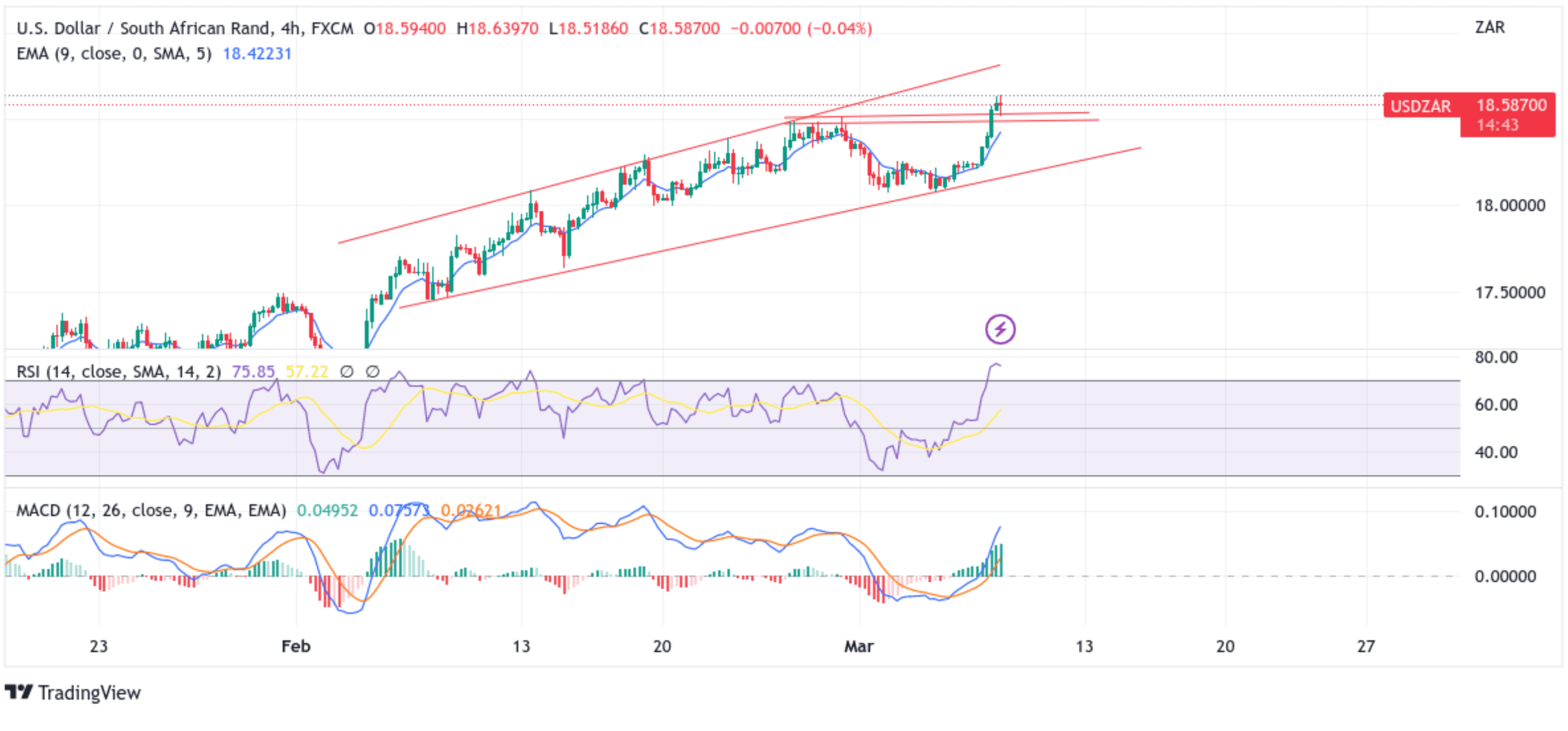Click the second empty-set symbol in RSI legend
The width and height of the screenshot is (1568, 731).
point(373,371)
